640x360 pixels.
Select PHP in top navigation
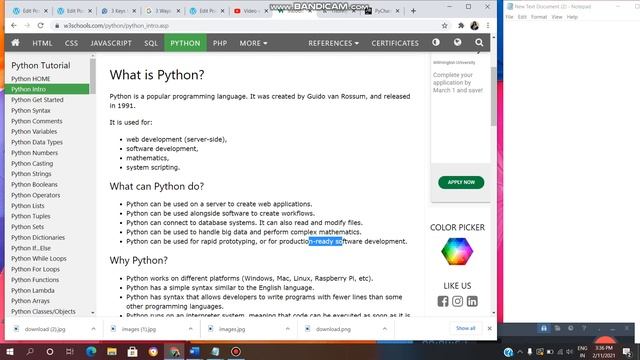coord(220,43)
